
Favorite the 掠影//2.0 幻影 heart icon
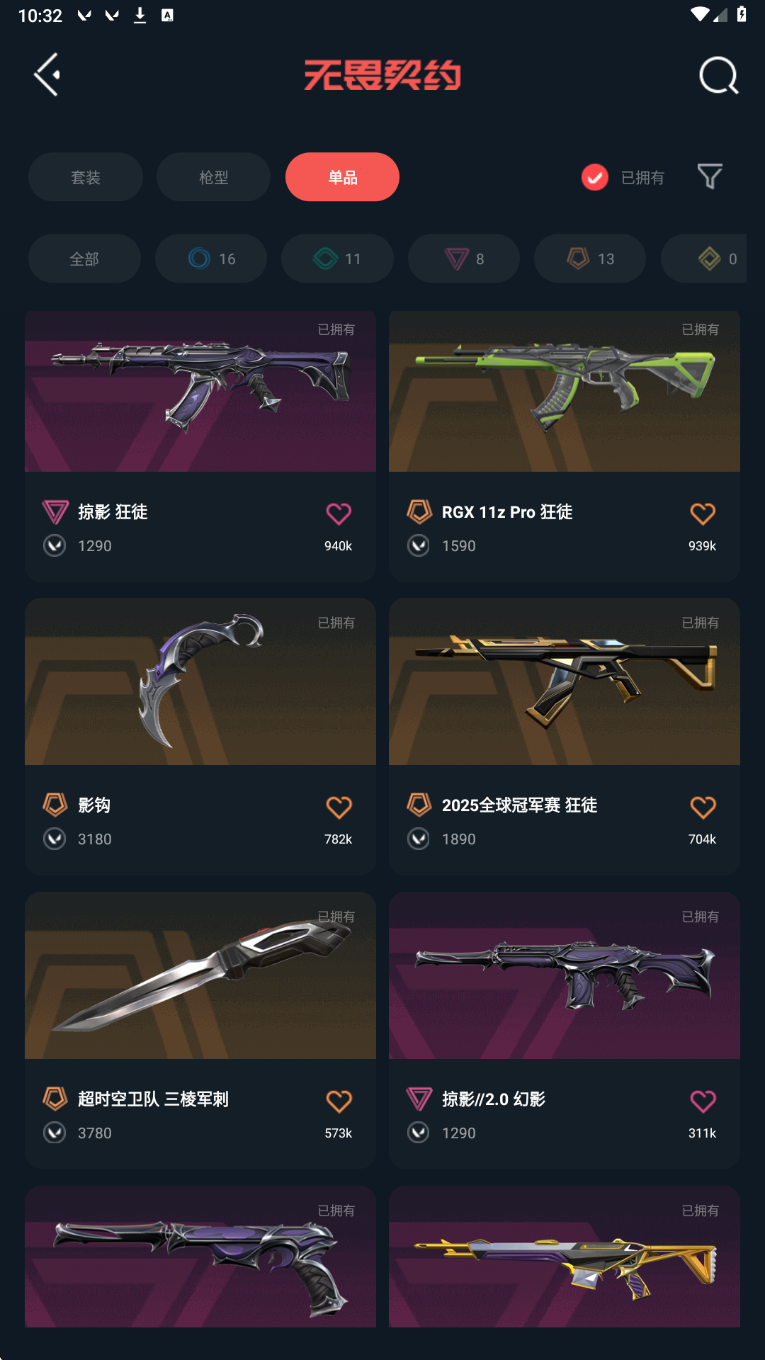click(x=703, y=1101)
